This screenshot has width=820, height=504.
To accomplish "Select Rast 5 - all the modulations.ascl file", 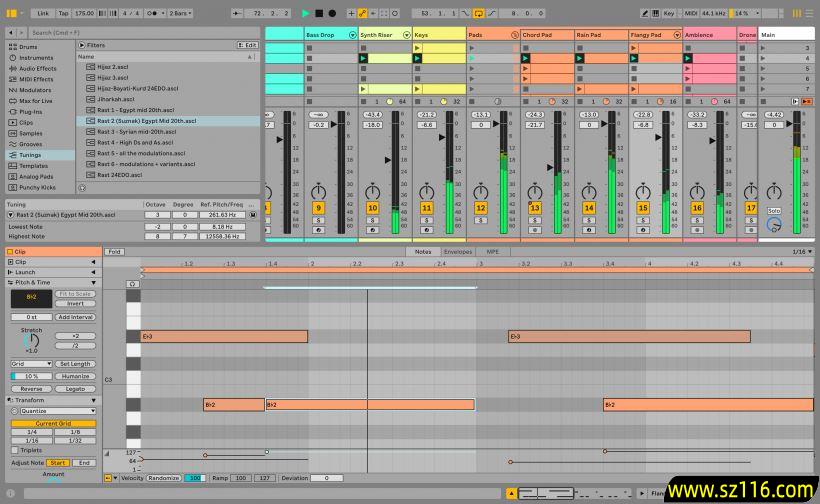I will (141, 153).
